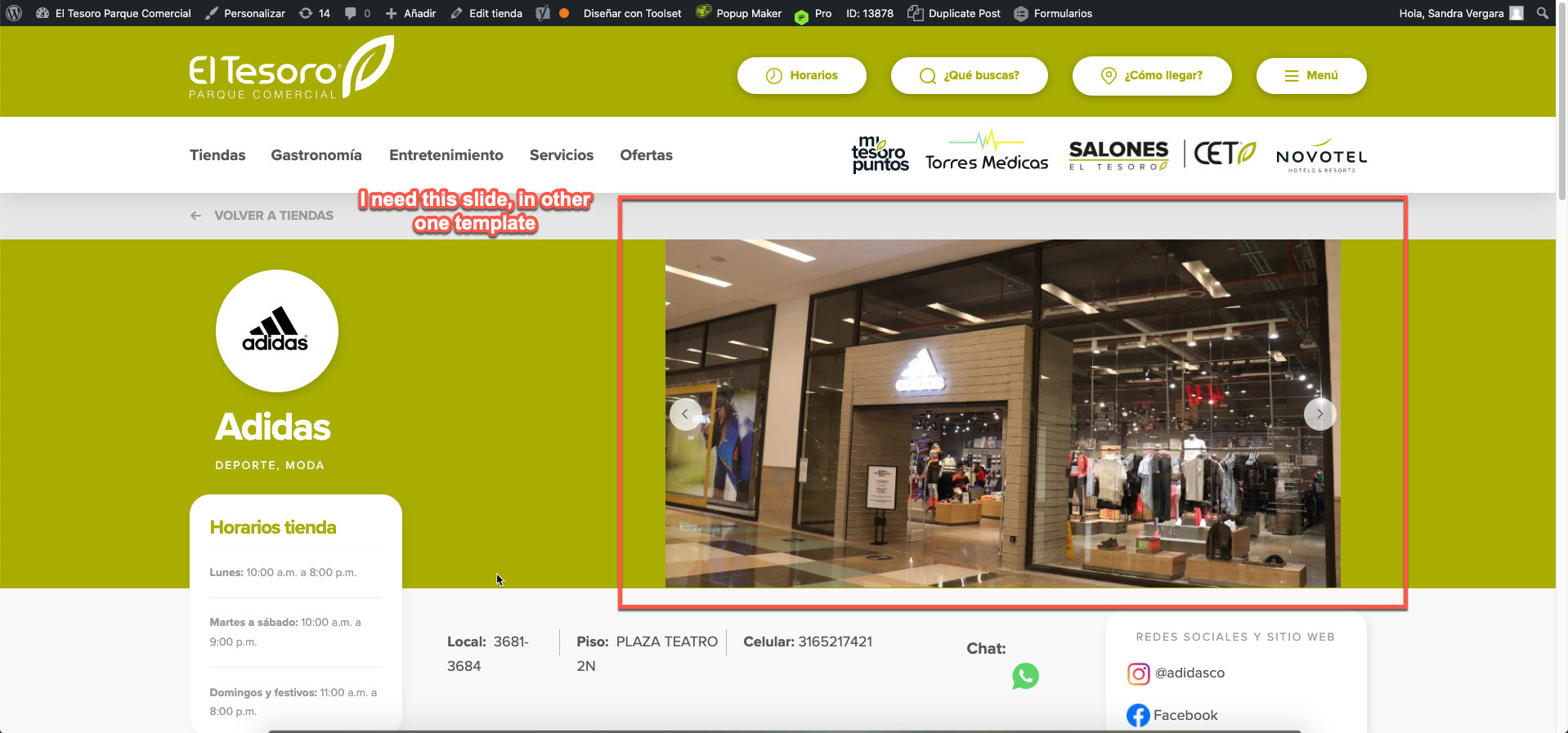This screenshot has width=1568, height=733.
Task: Click the Piso: PLAZA TEATRO 2N text
Action: click(x=647, y=654)
